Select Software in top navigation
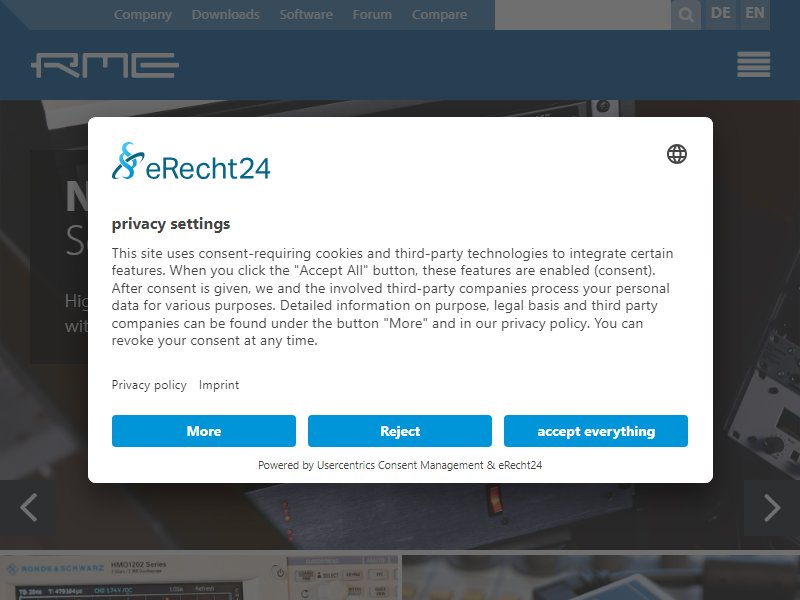800x600 pixels. [x=306, y=15]
